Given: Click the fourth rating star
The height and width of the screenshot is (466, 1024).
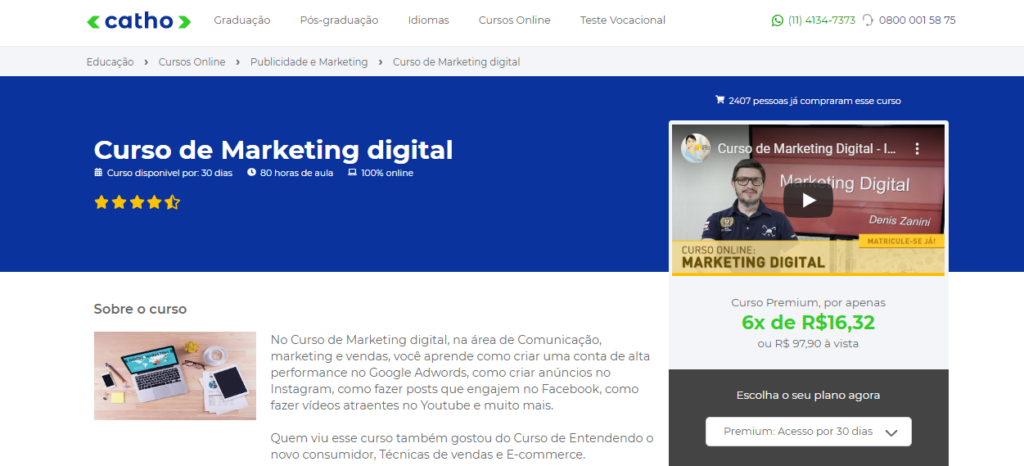Looking at the screenshot, I should (154, 202).
